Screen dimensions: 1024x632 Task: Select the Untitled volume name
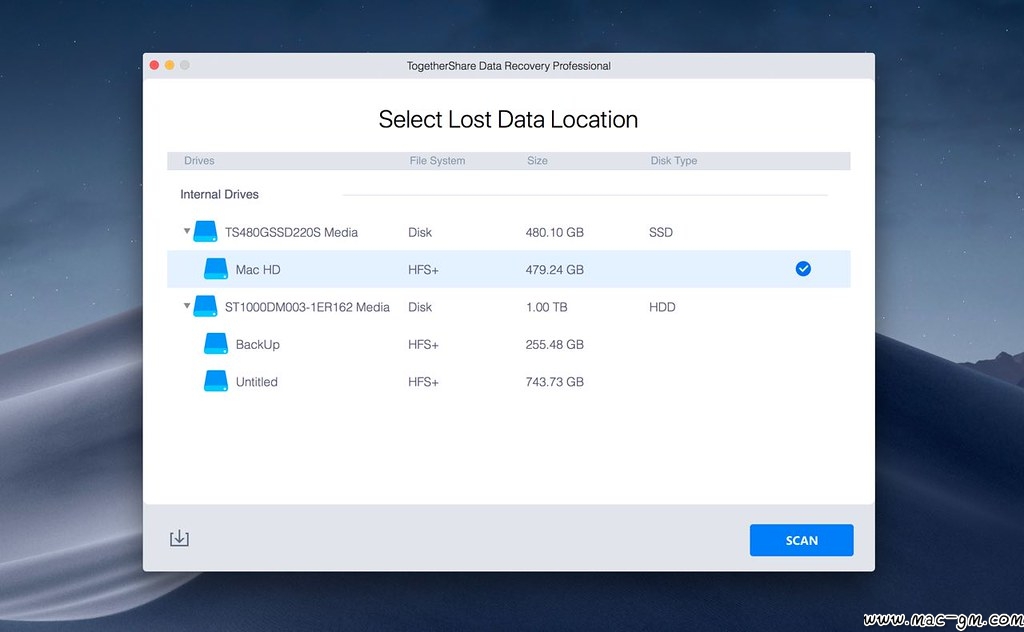click(257, 382)
